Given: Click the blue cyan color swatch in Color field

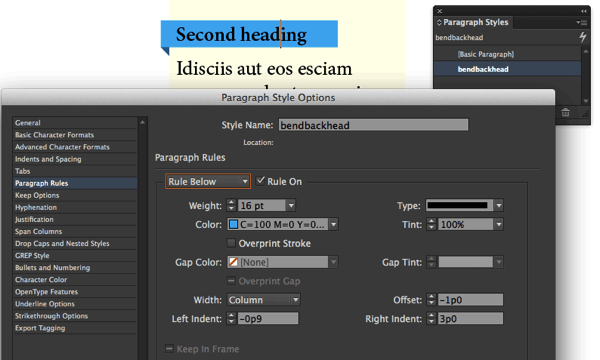Looking at the screenshot, I should click(x=233, y=224).
